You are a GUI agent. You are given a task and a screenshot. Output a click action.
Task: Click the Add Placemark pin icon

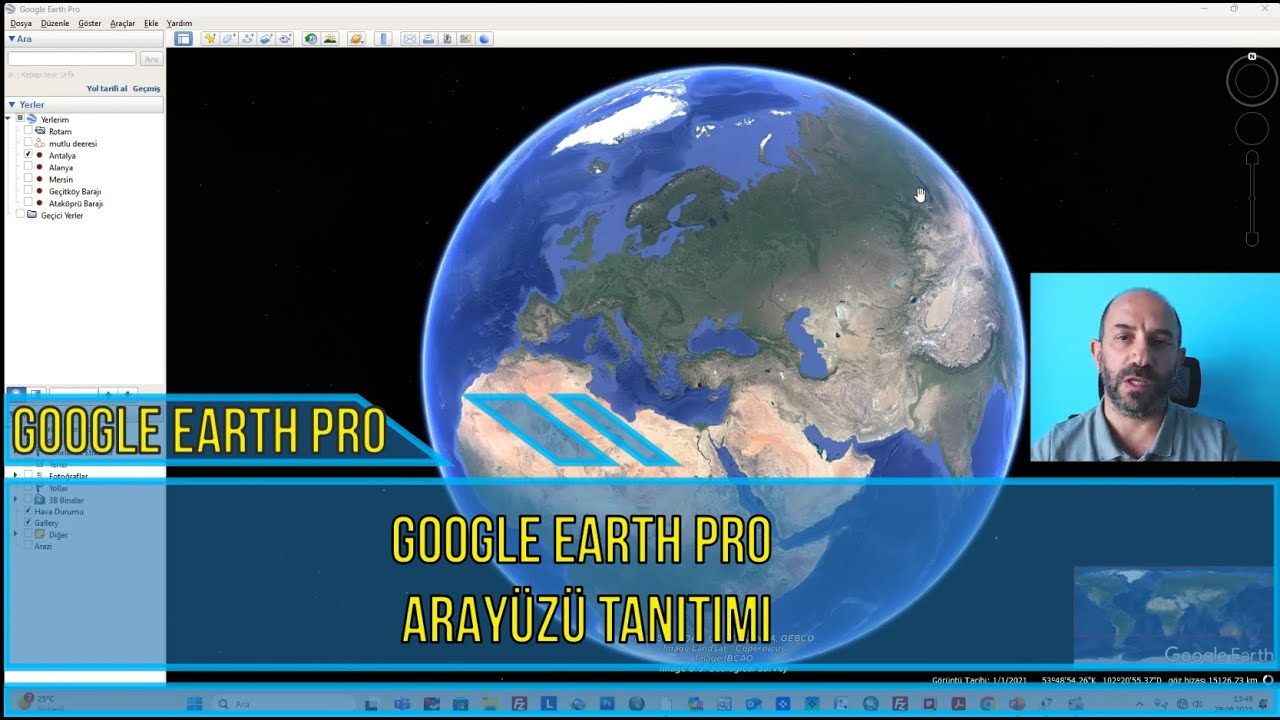210,39
